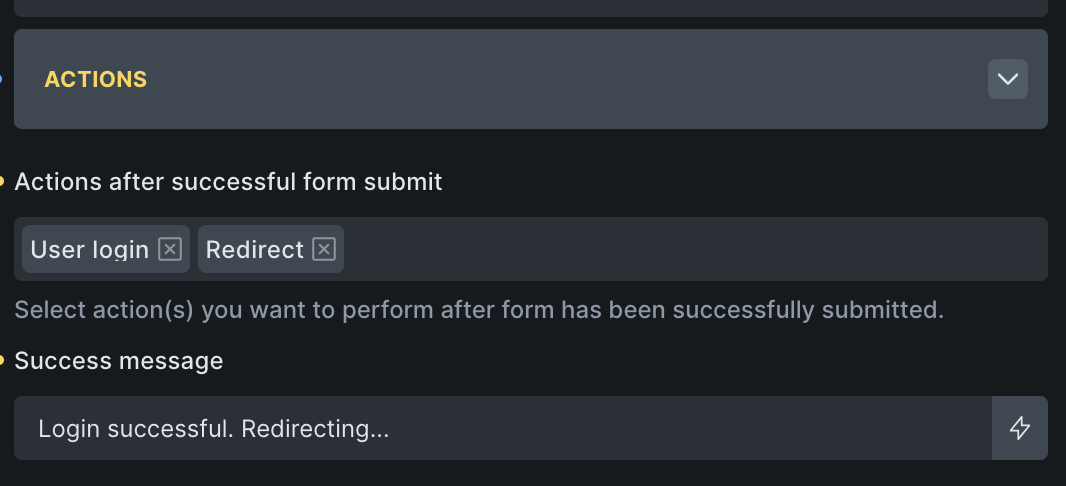The width and height of the screenshot is (1066, 486).
Task: Remove the Redirect action tag
Action: [323, 249]
